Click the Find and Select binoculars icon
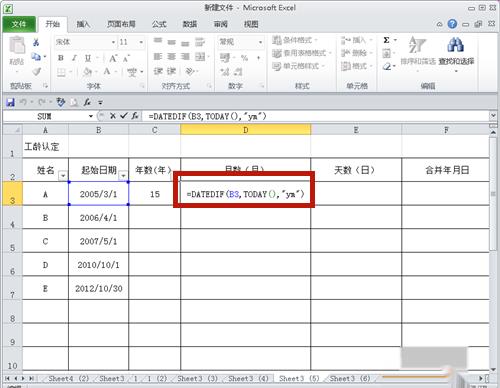The height and width of the screenshot is (388, 500). (x=456, y=45)
